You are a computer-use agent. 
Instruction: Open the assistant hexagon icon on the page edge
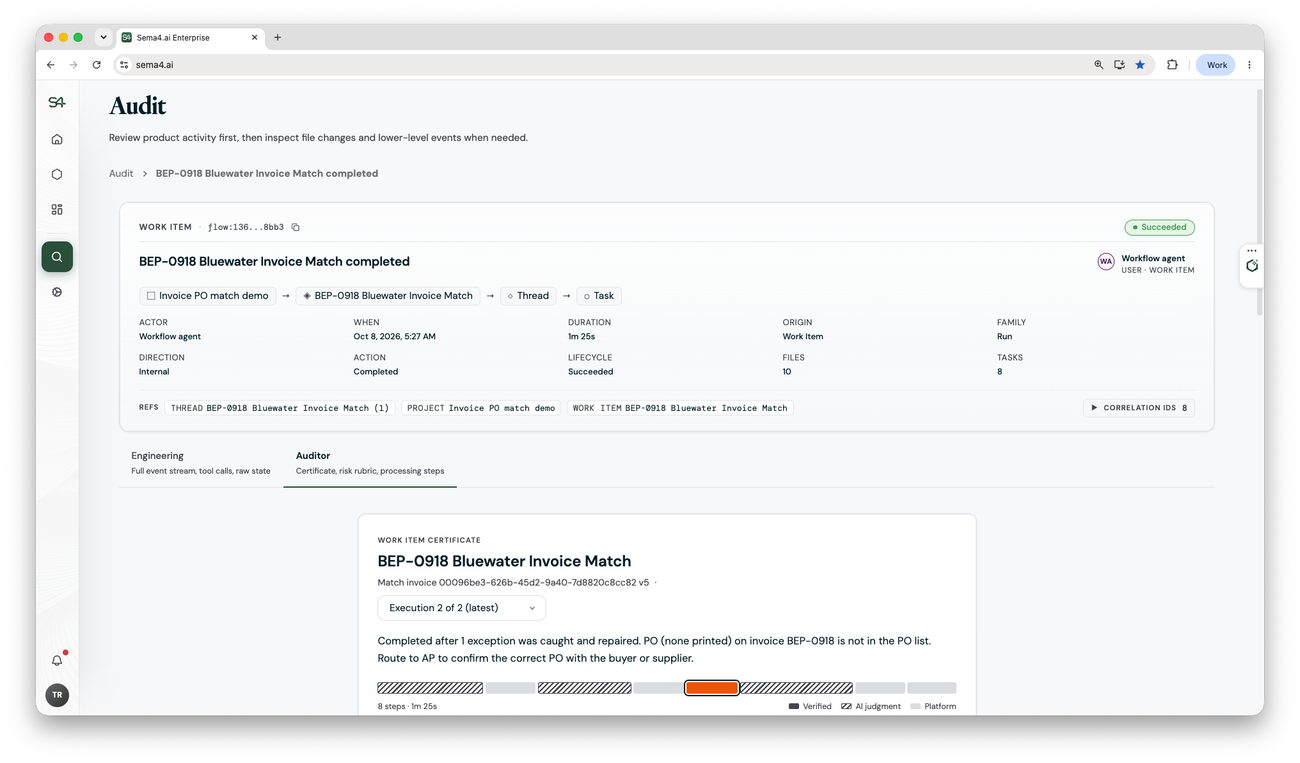coord(1252,266)
